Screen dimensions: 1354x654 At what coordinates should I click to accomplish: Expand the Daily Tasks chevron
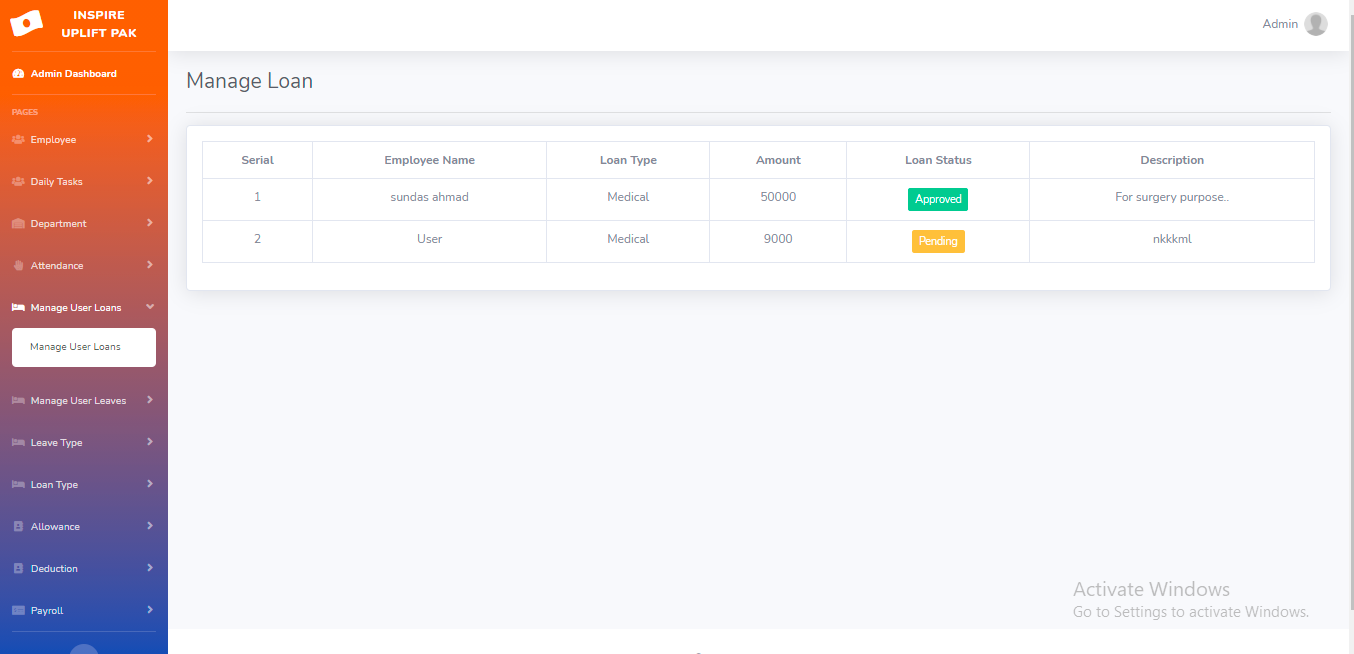click(x=149, y=181)
